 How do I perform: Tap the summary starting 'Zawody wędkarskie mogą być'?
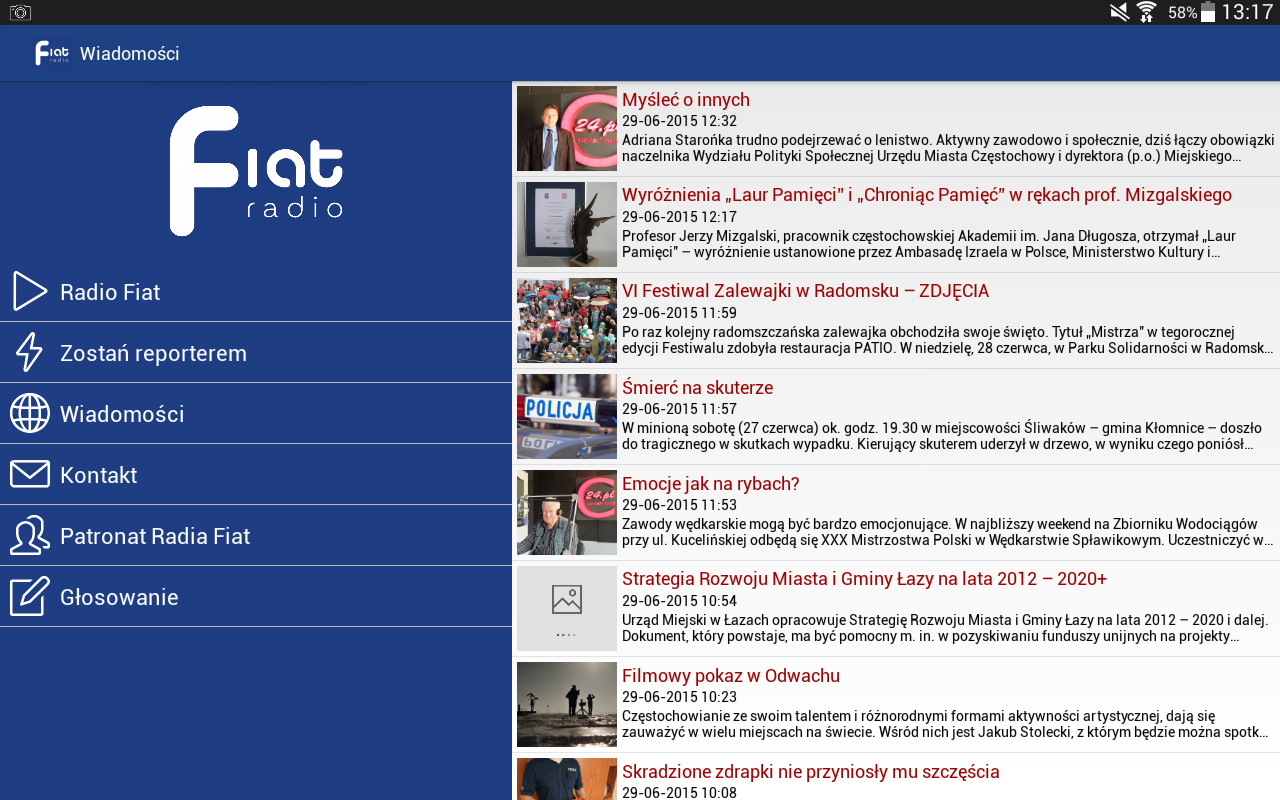coord(948,532)
